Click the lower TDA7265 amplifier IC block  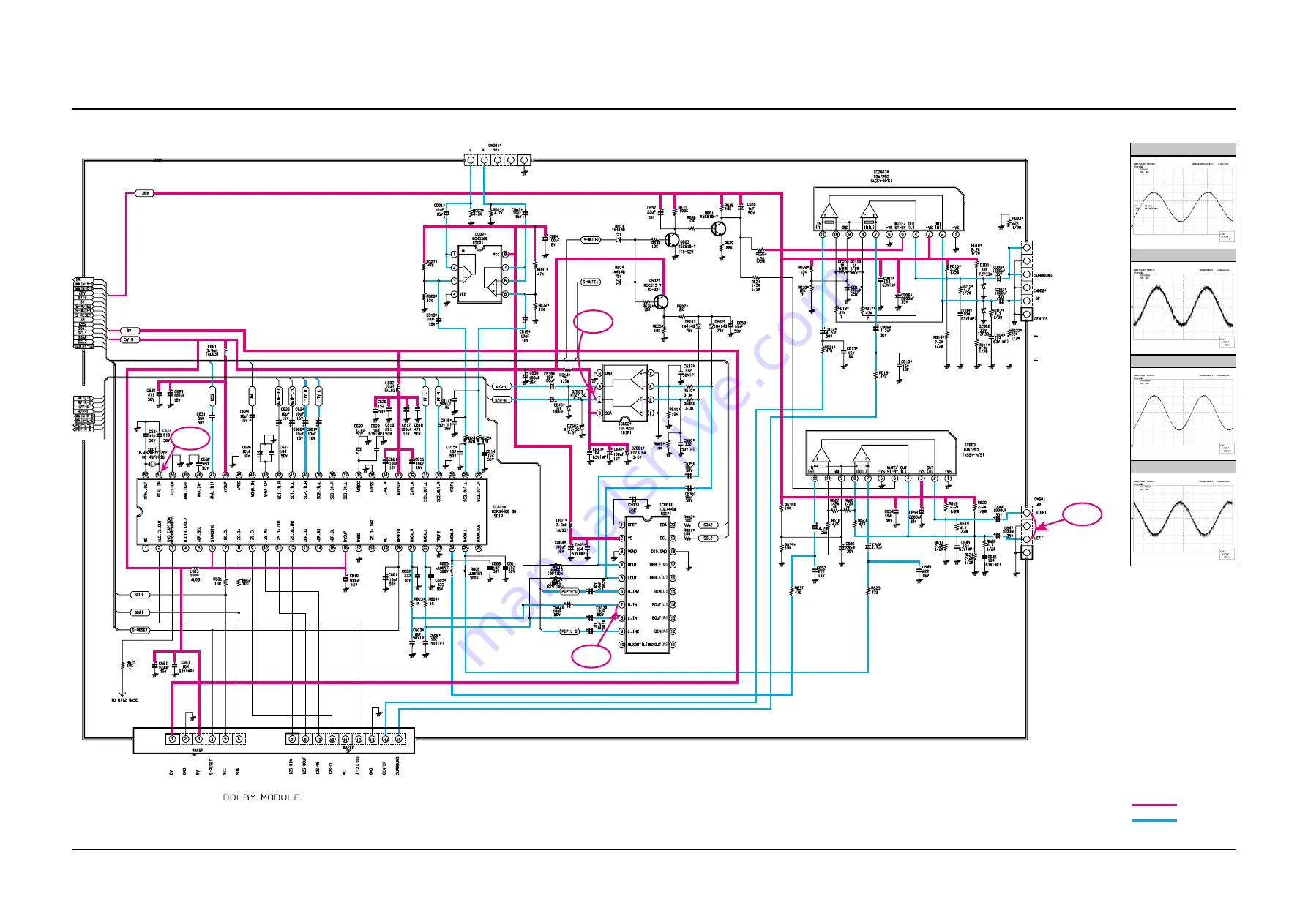click(x=881, y=453)
